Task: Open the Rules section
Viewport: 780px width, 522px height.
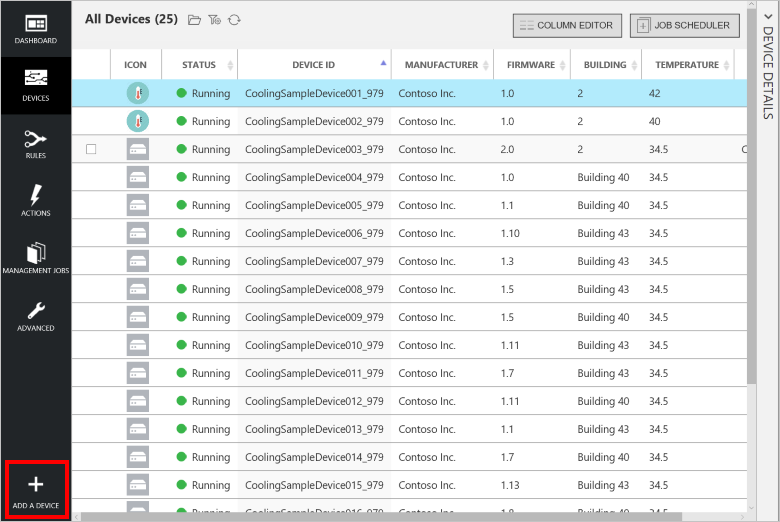Action: 36,143
